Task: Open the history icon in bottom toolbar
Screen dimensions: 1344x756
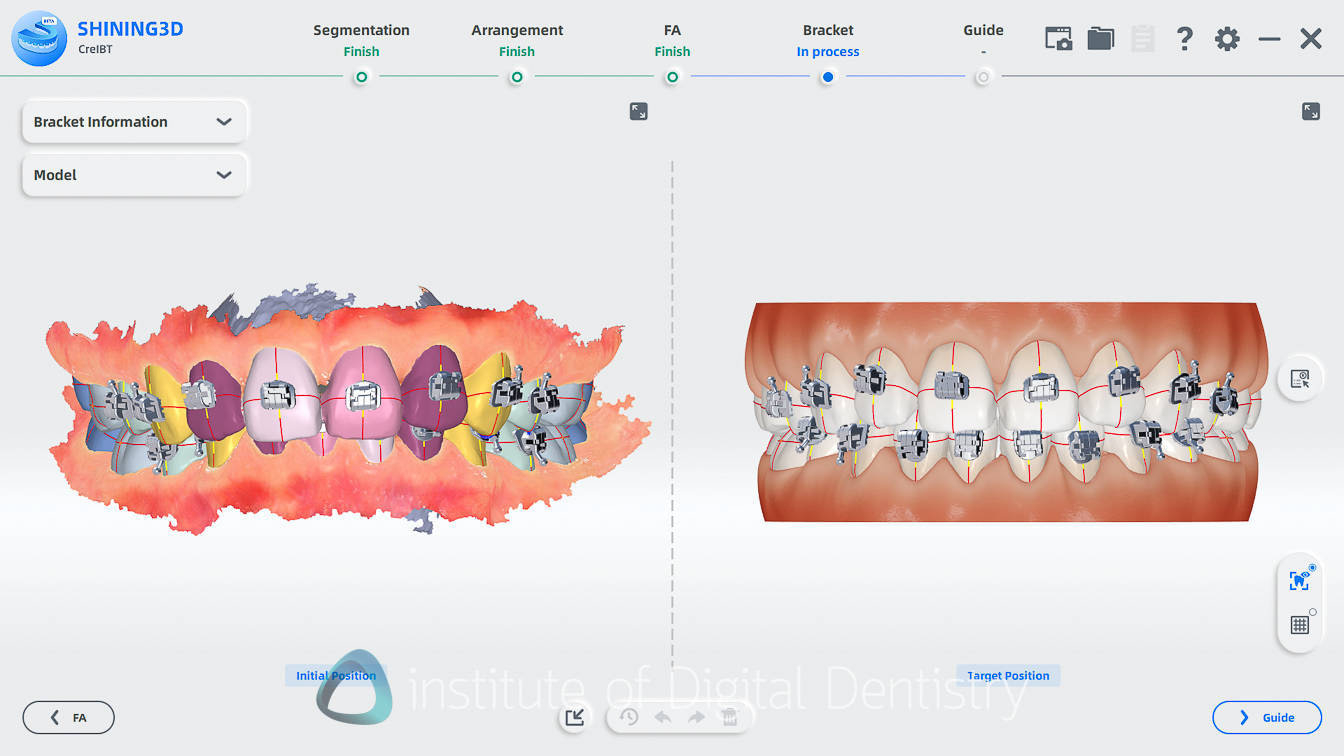Action: [x=629, y=717]
